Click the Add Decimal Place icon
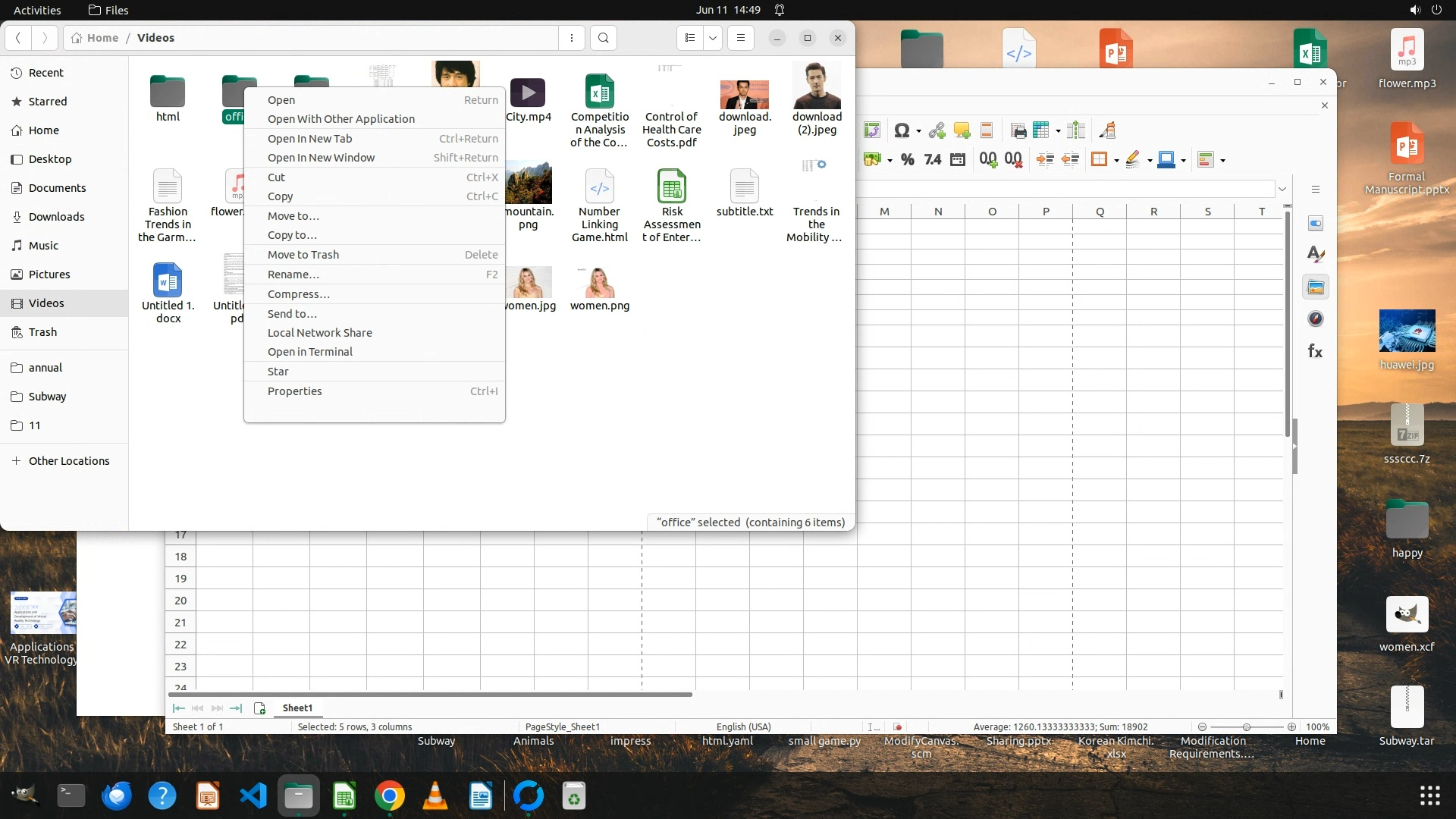 (x=987, y=159)
